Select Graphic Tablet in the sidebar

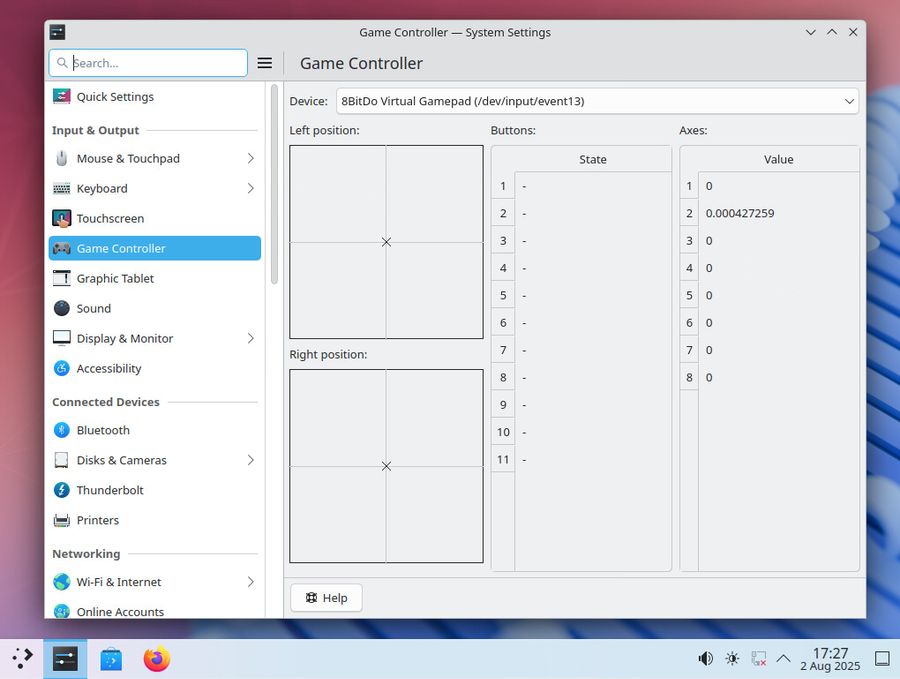(154, 278)
